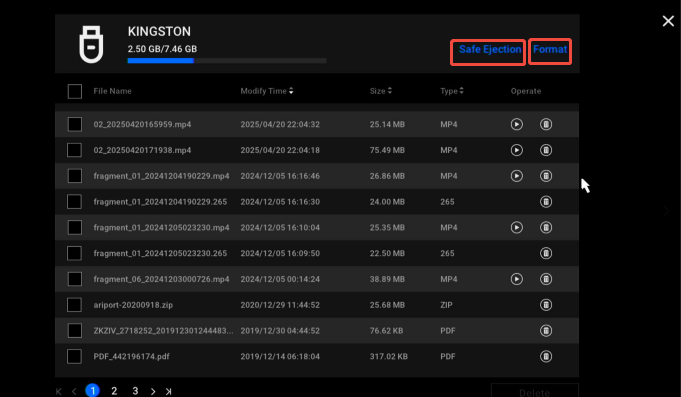Delete fragment_06_20241203000726.mp4 via trash icon
Image resolution: width=681 pixels, height=397 pixels.
coord(546,279)
